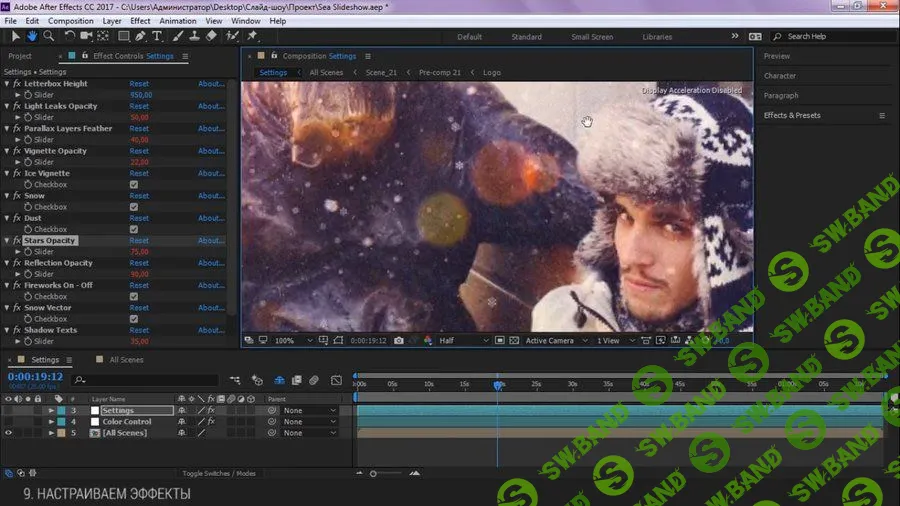Select the Roto Brush tool
Screen dimensions: 900x506
[232, 36]
